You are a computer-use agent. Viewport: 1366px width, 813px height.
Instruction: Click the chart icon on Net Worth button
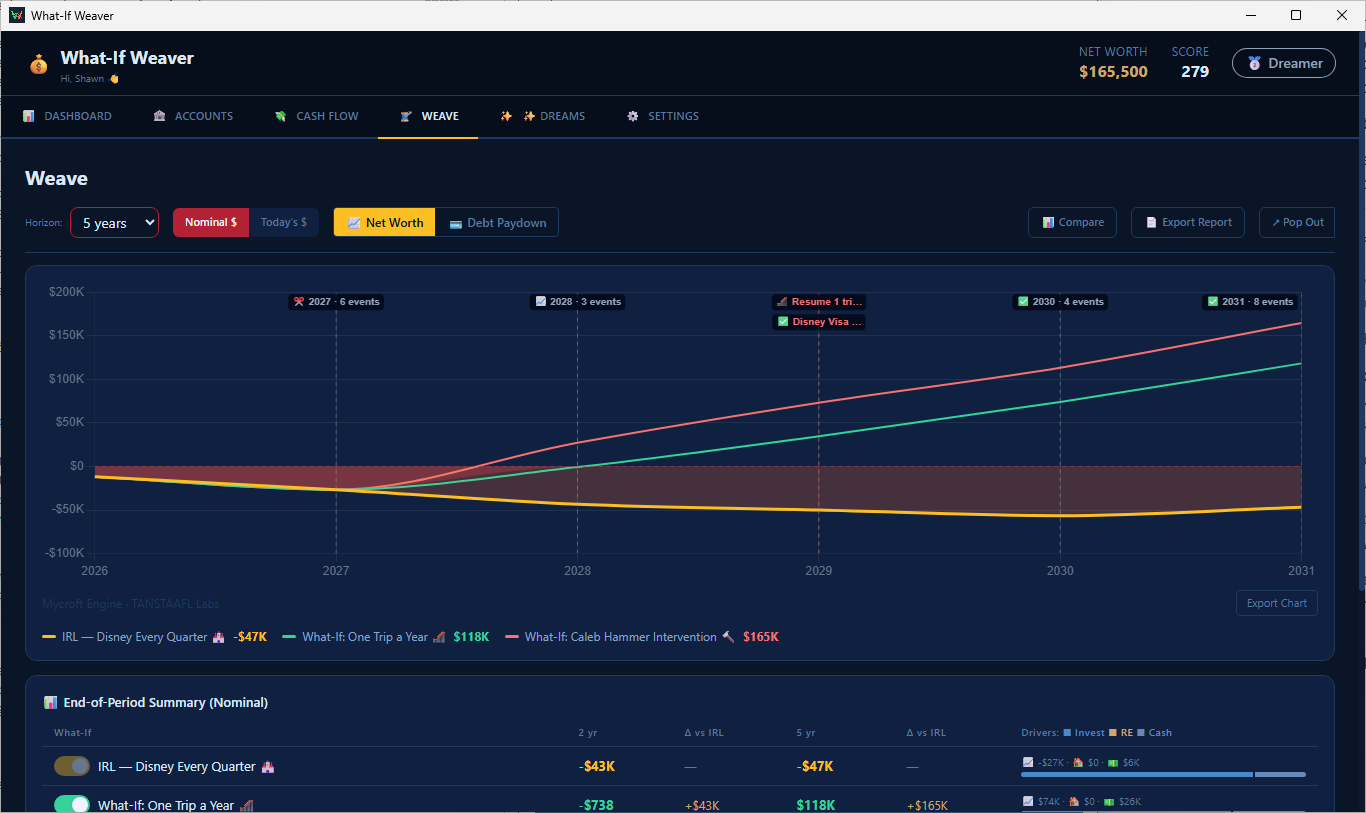click(353, 223)
